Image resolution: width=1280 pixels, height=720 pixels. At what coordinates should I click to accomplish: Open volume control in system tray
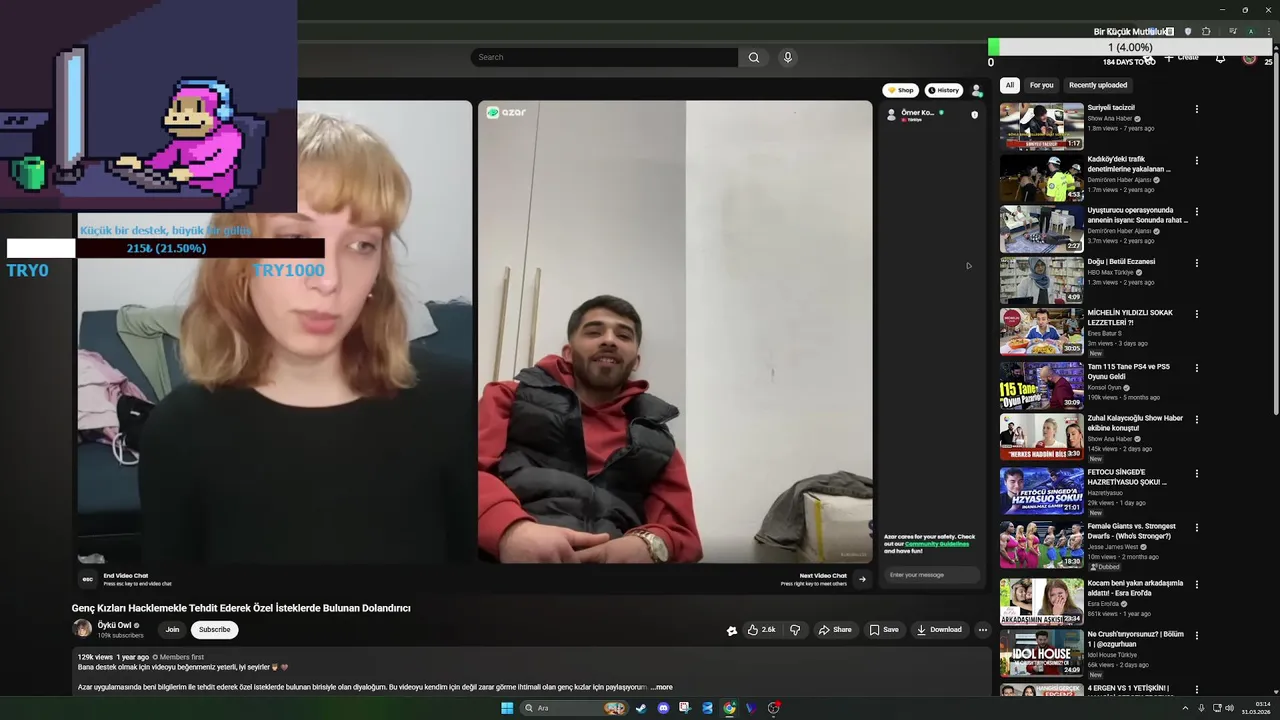pos(1229,708)
